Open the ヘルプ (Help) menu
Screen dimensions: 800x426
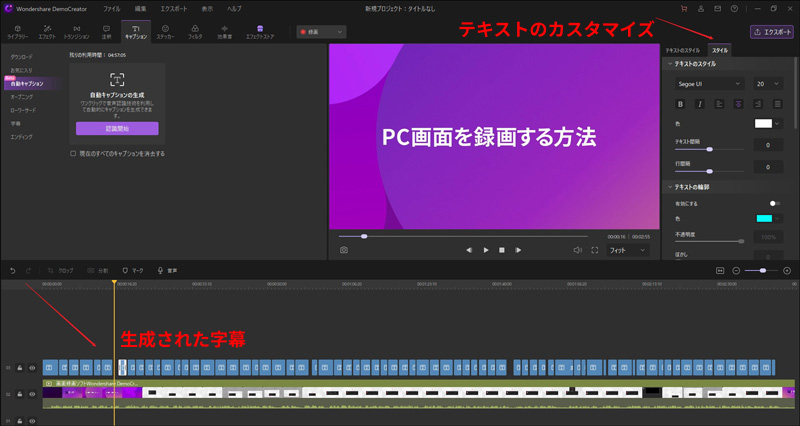coord(234,9)
